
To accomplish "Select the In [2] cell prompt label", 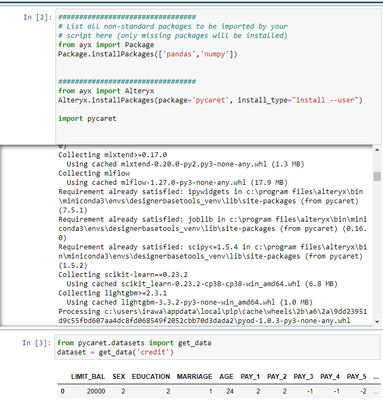I will [x=37, y=17].
